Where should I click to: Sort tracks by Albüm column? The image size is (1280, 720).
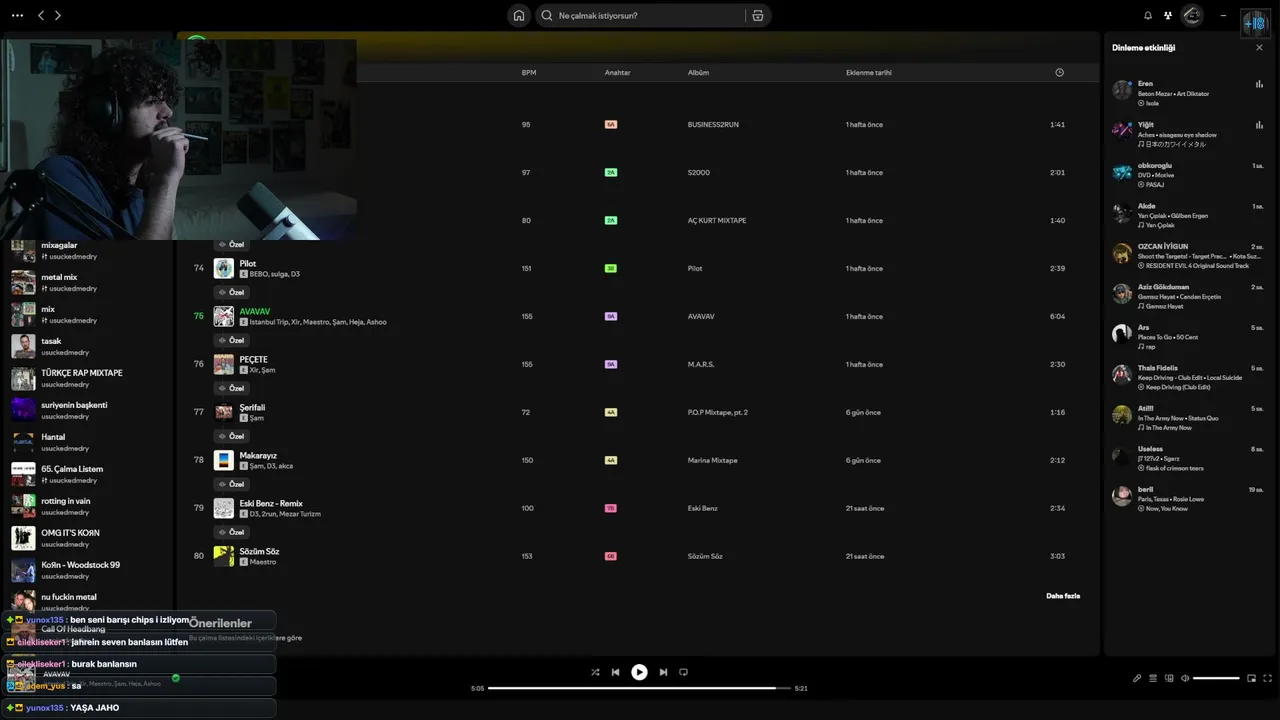(x=698, y=73)
